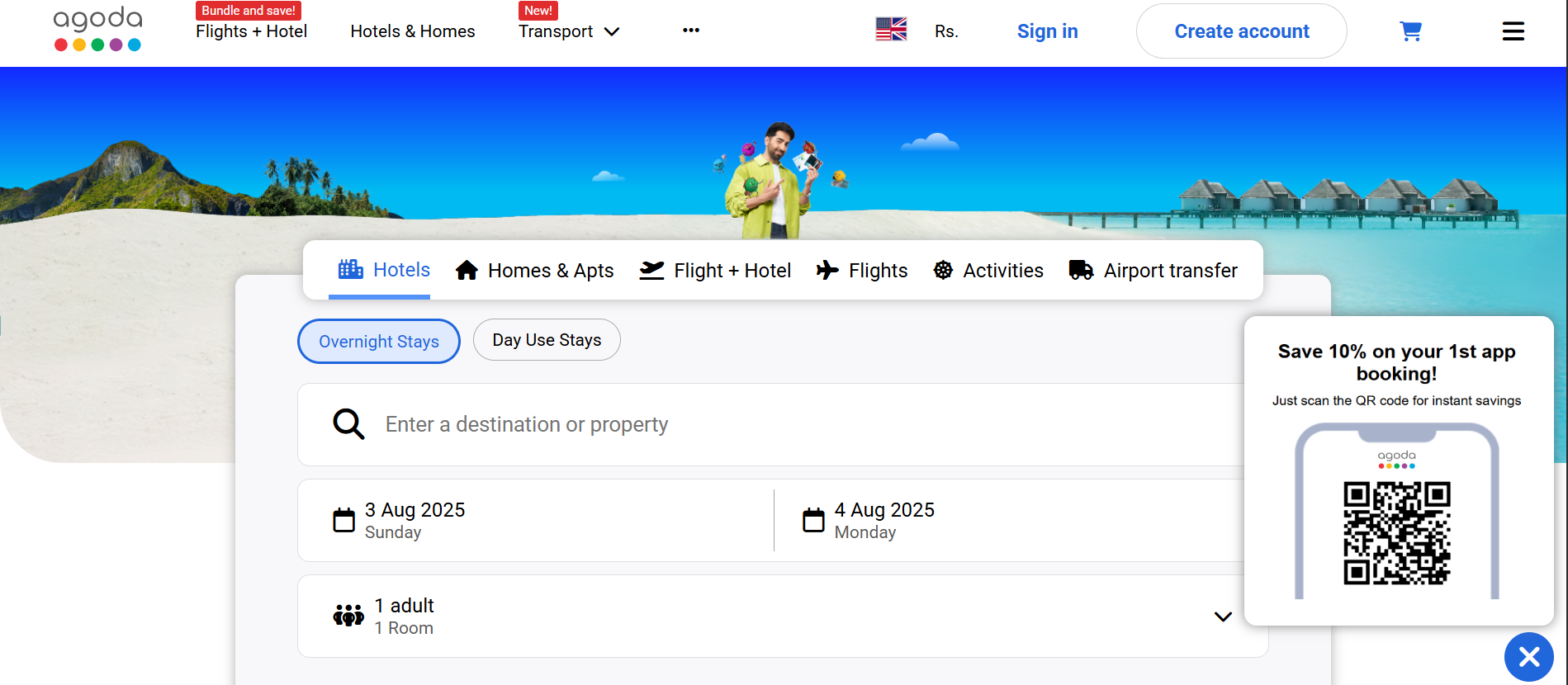Screen dimensions: 1568x685
Task: Close the app promo popup
Action: 1528,657
